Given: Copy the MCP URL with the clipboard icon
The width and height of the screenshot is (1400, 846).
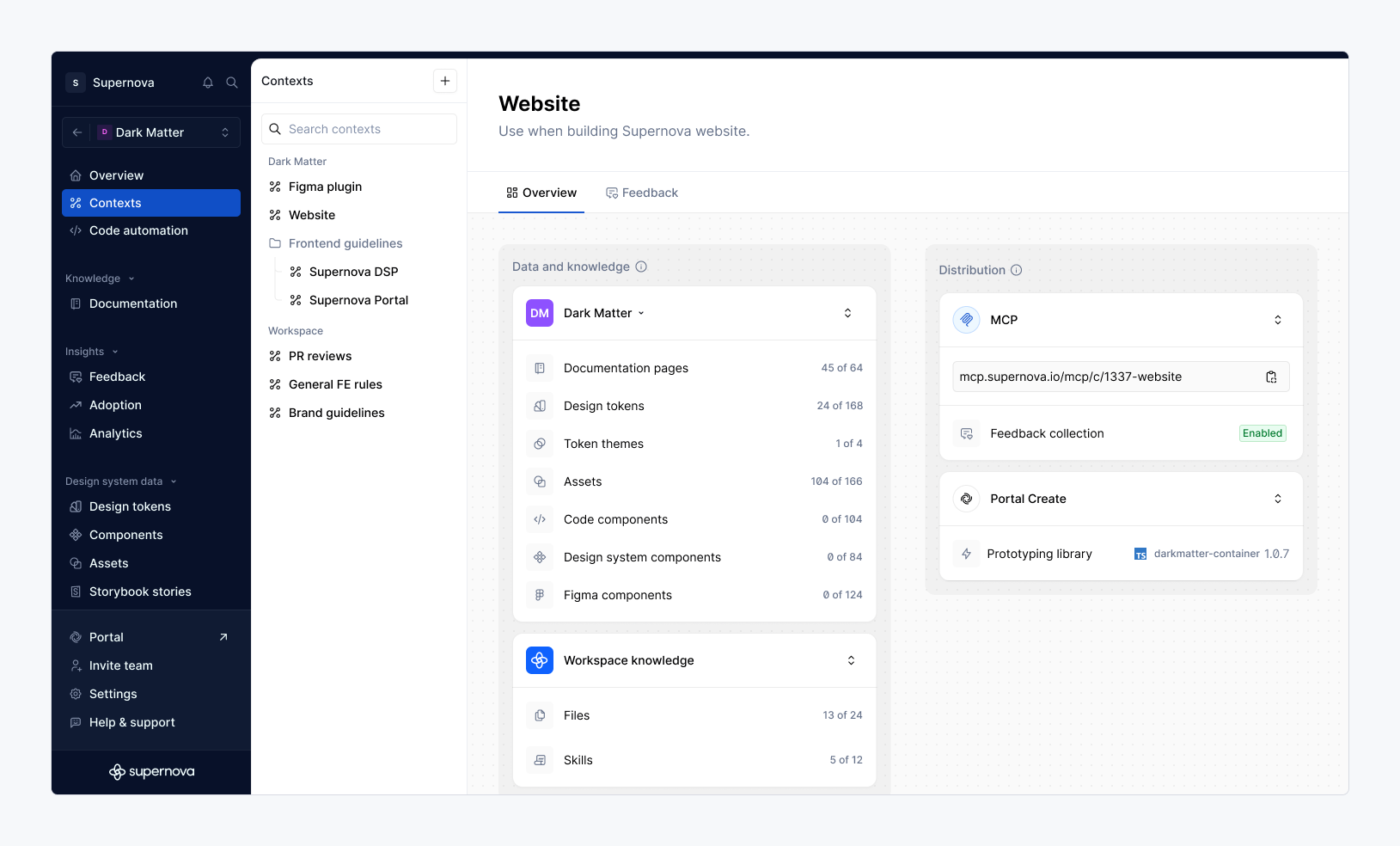Looking at the screenshot, I should [x=1271, y=377].
